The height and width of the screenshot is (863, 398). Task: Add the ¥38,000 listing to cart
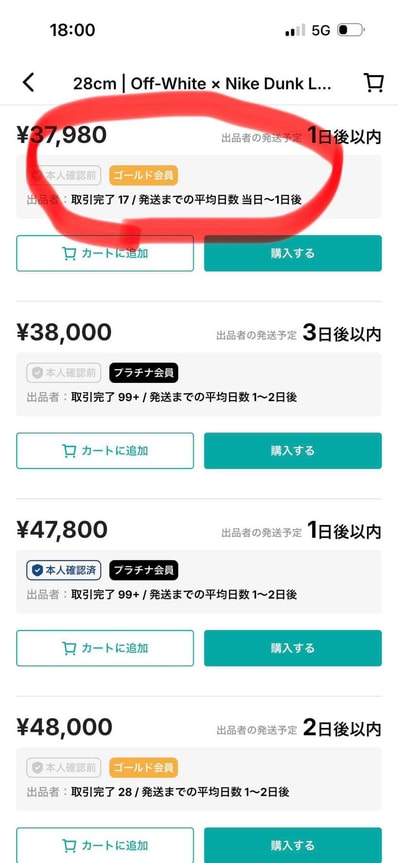click(x=105, y=451)
